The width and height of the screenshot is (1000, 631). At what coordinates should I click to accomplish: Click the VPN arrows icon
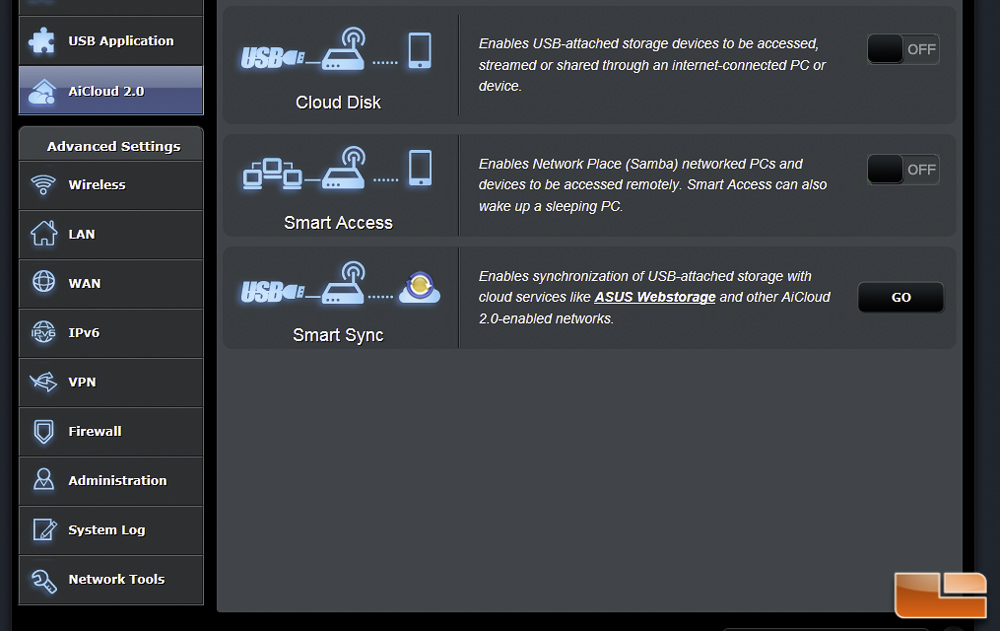point(43,382)
